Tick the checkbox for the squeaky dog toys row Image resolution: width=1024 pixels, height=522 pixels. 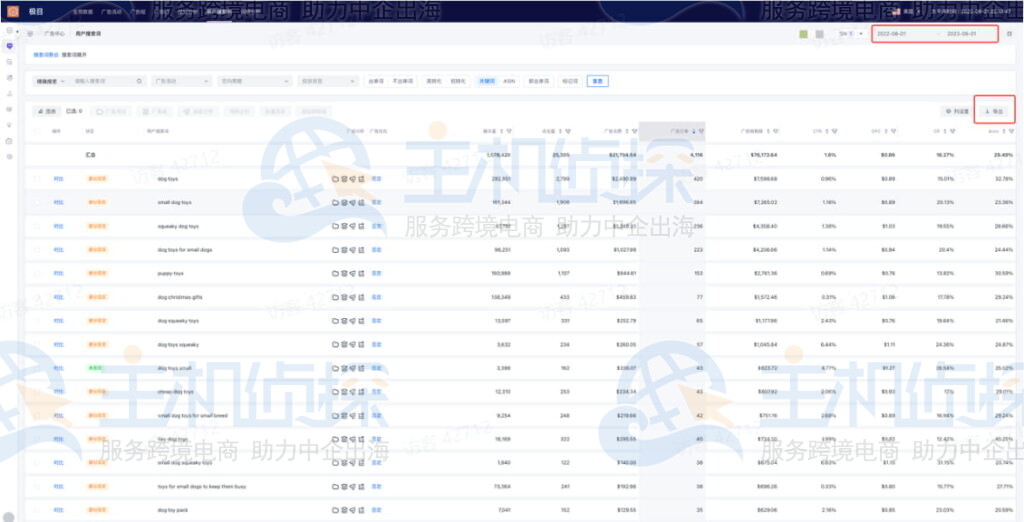[37, 226]
